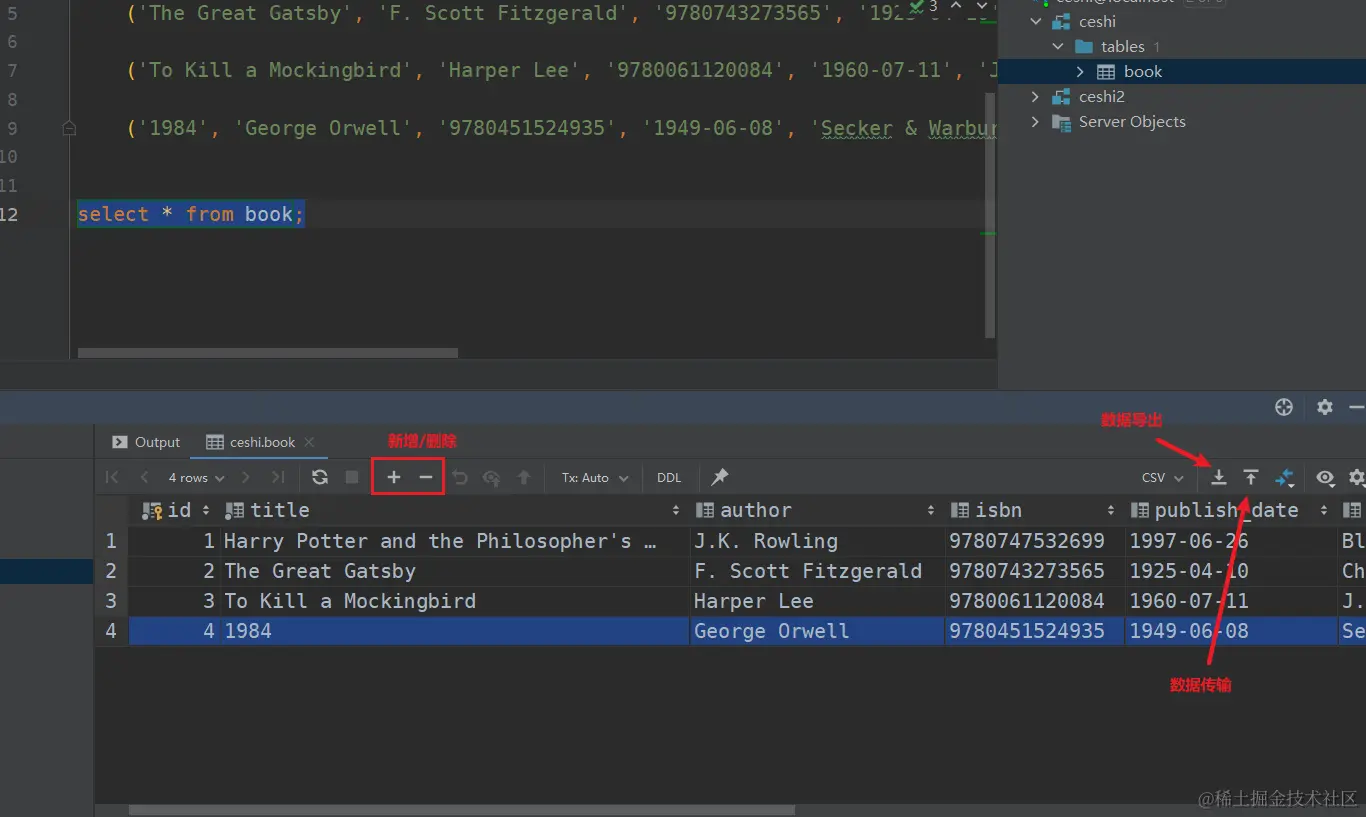This screenshot has width=1366, height=817.
Task: Click the upload arrow copy-to-database icon
Action: [x=1251, y=478]
